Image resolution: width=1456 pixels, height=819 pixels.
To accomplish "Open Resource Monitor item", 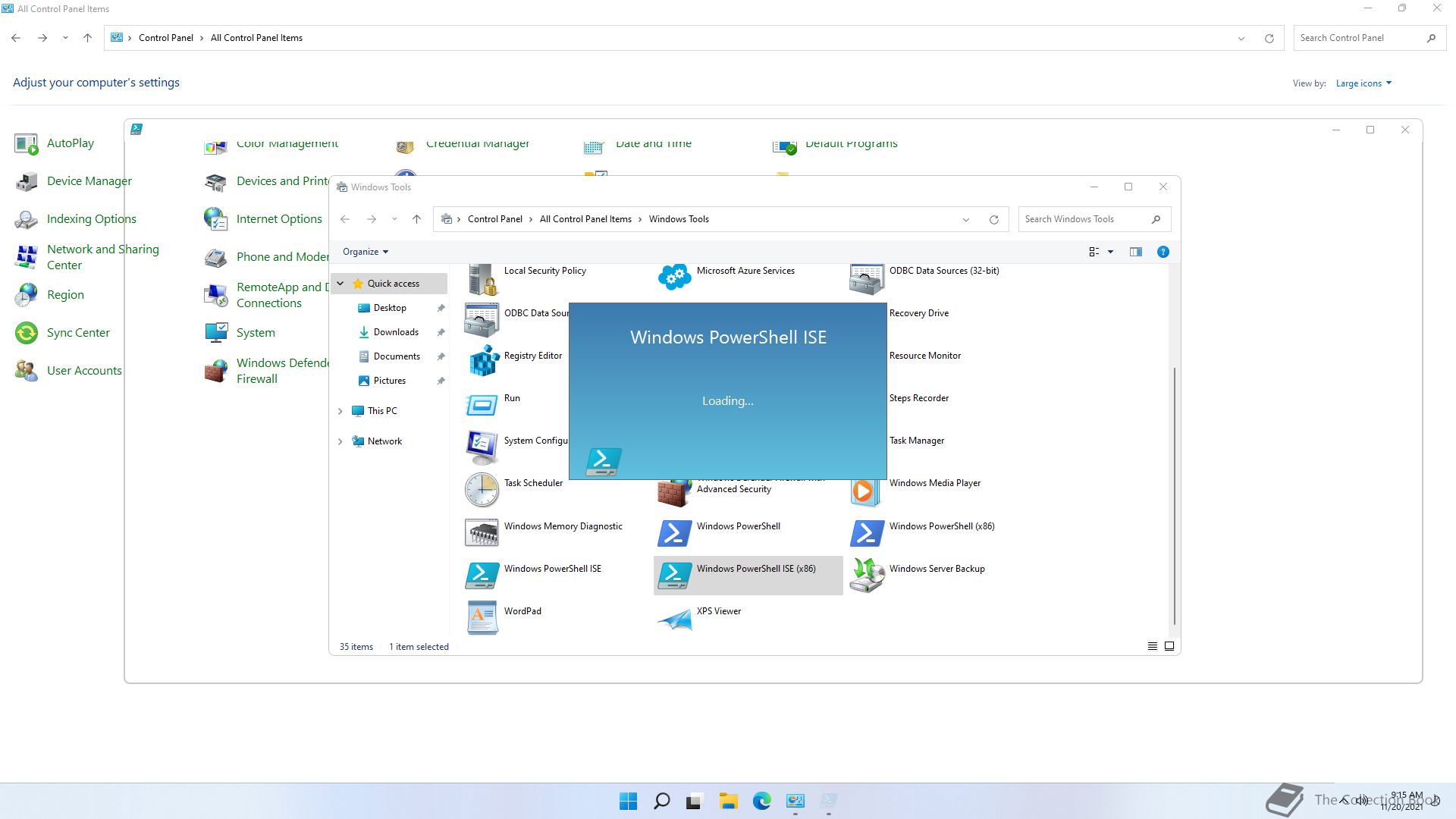I will (925, 356).
